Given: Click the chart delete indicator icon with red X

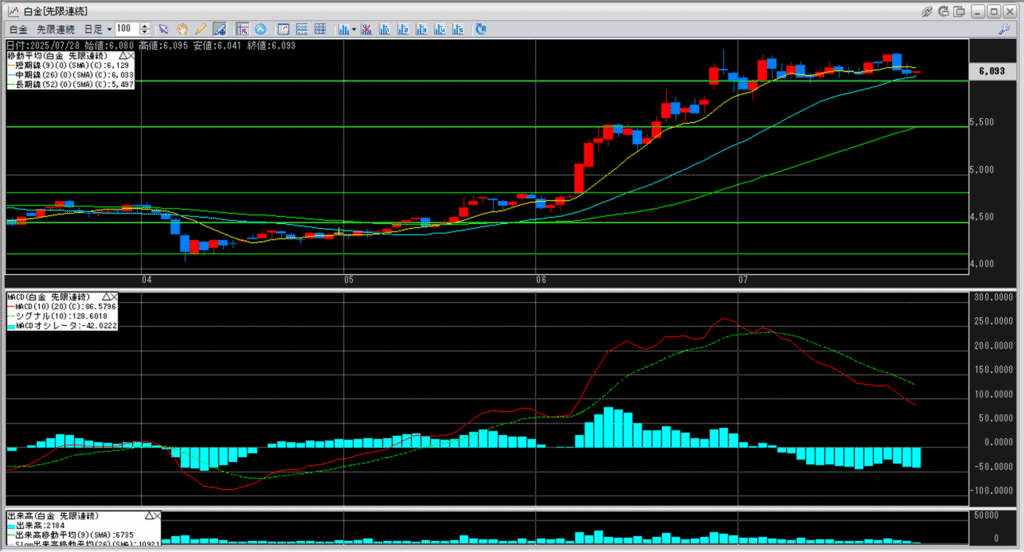Looking at the screenshot, I should pyautogui.click(x=367, y=29).
